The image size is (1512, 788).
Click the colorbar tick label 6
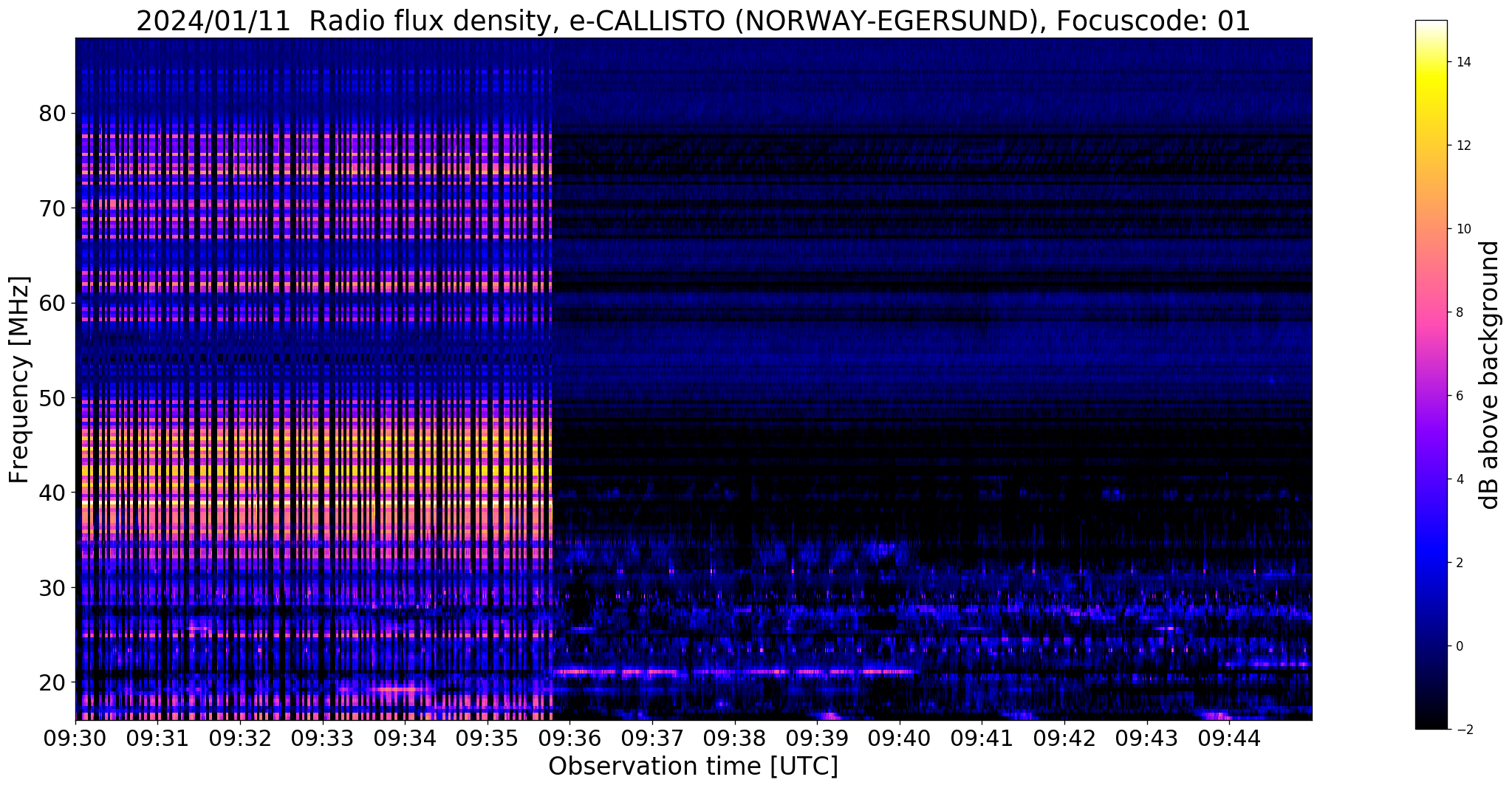click(1460, 396)
